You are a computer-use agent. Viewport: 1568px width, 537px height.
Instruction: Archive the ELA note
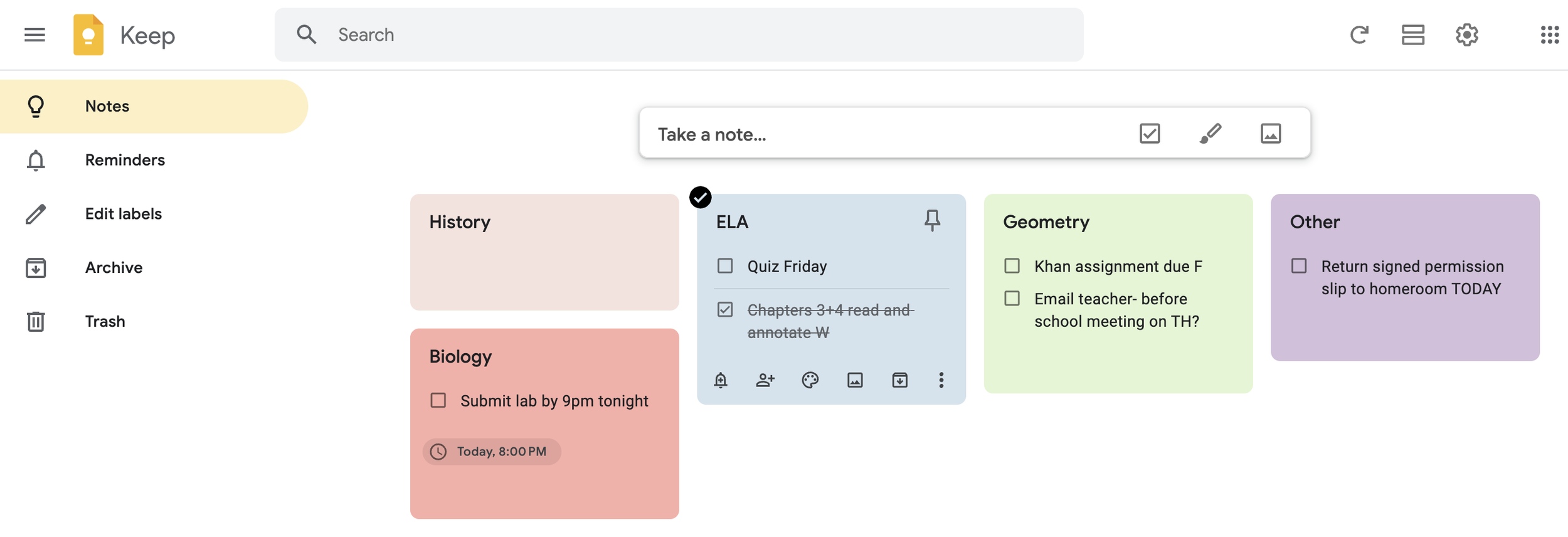coord(899,380)
